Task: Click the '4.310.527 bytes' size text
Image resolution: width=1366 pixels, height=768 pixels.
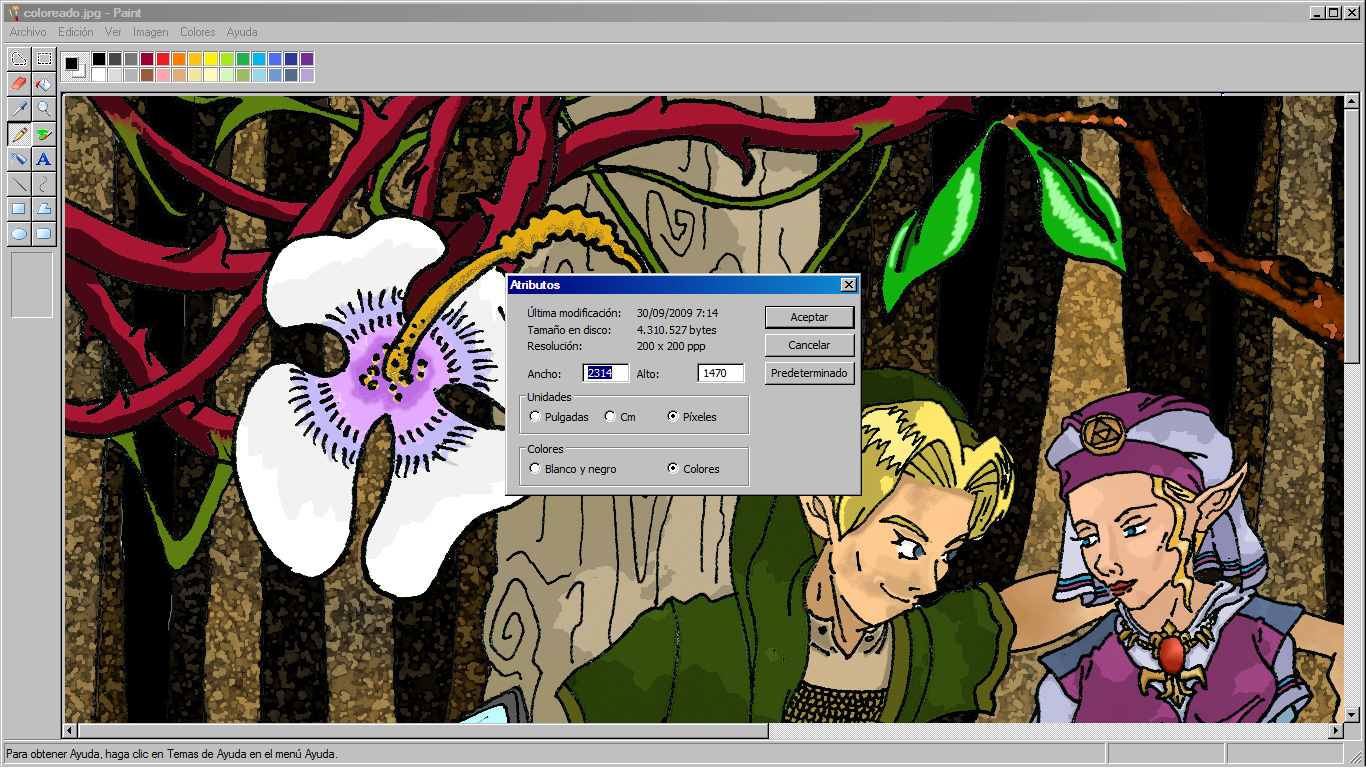Action: pyautogui.click(x=677, y=329)
